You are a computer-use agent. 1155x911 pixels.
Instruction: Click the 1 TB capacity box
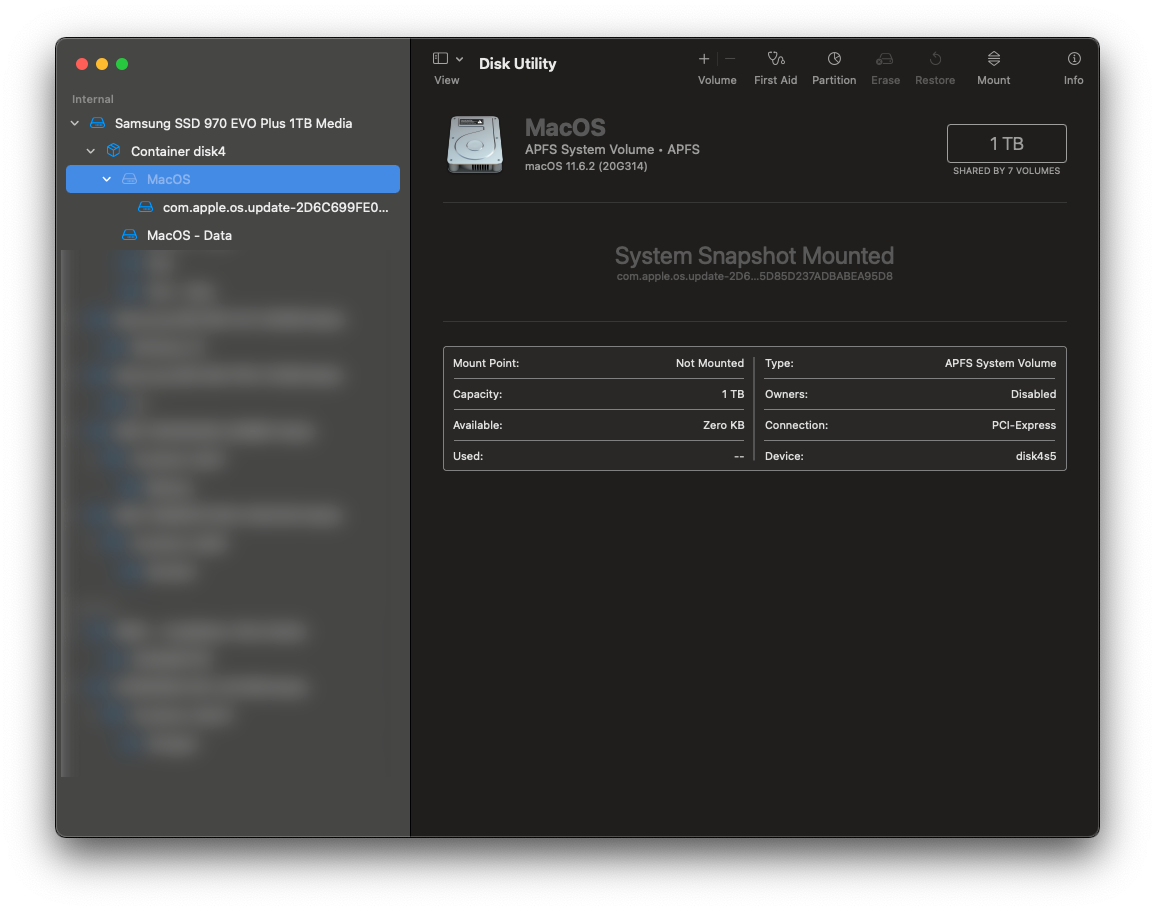click(1006, 144)
